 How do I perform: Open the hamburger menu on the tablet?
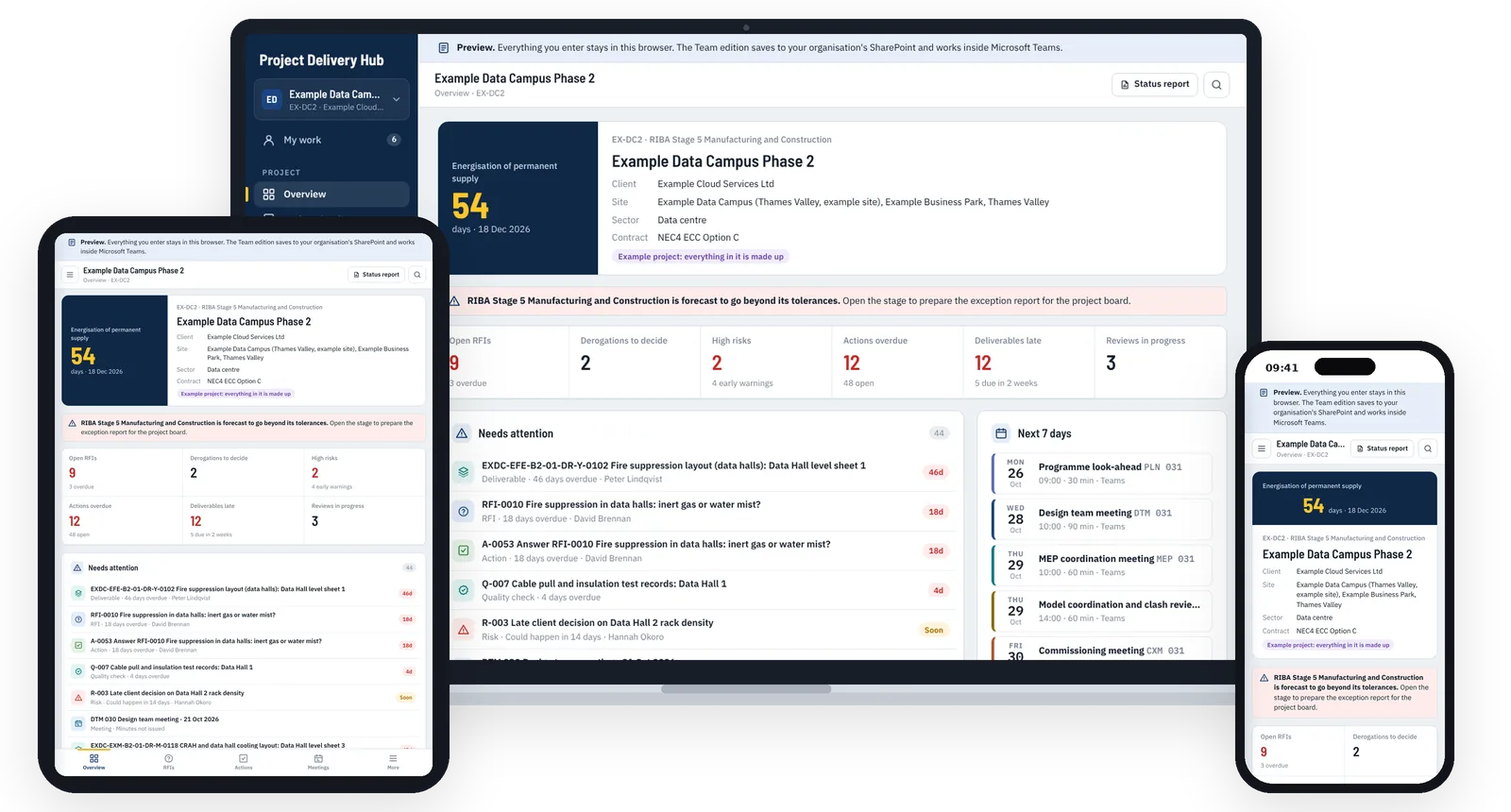click(x=70, y=275)
